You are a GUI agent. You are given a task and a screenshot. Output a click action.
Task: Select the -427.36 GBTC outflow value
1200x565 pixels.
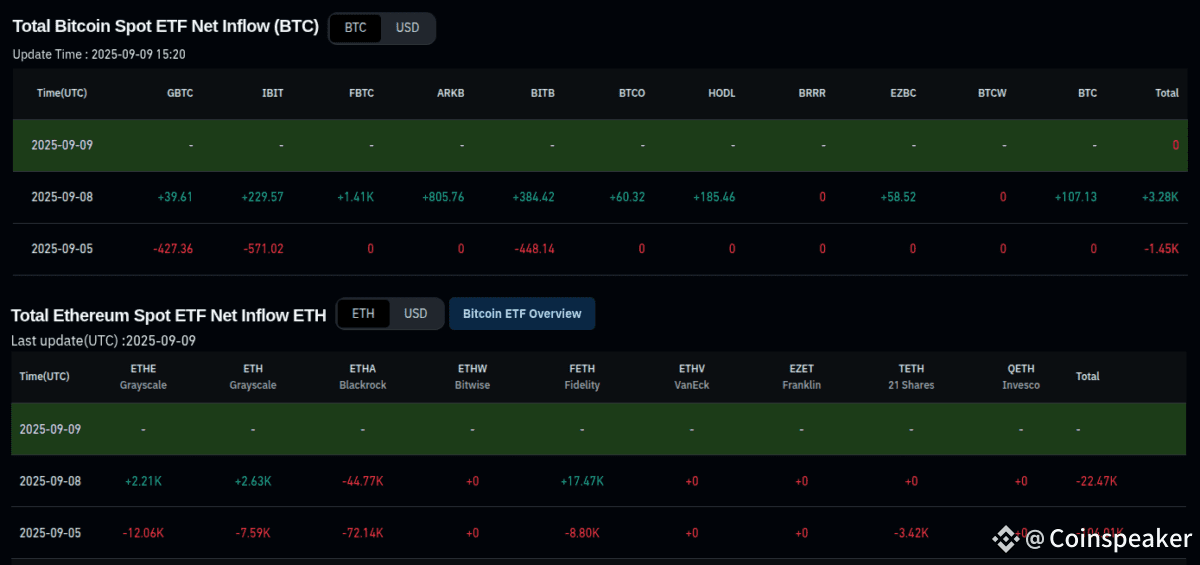(172, 249)
